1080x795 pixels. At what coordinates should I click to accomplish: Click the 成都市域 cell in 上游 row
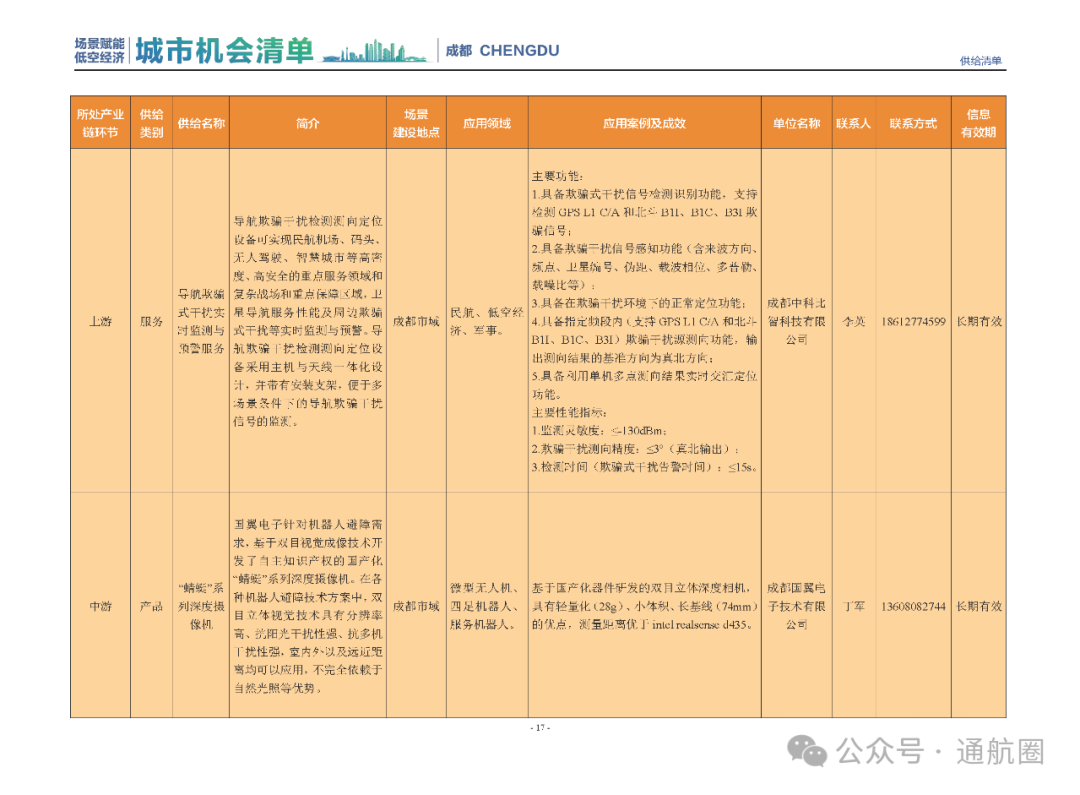tap(416, 321)
